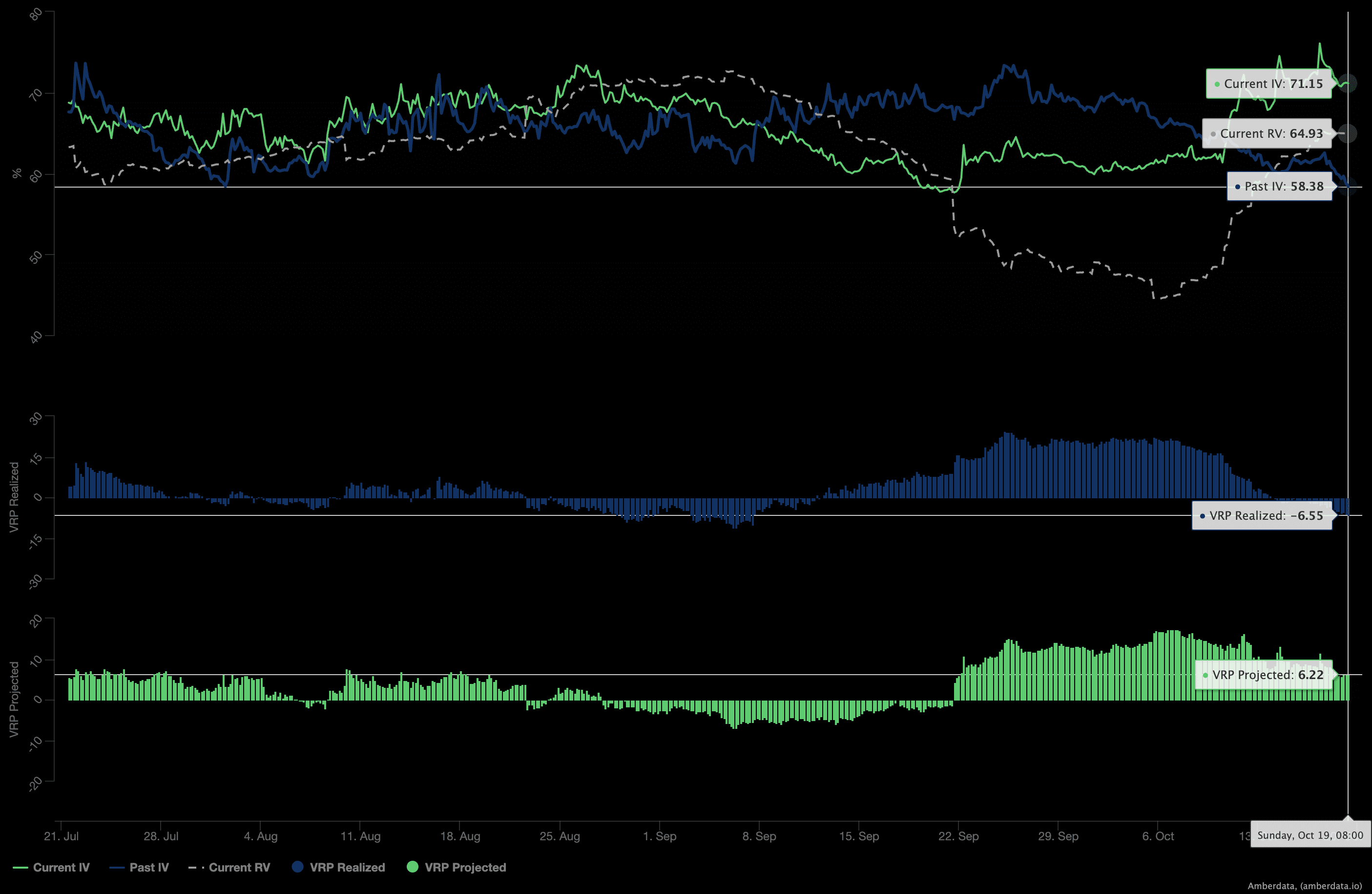This screenshot has height=894, width=1372.
Task: Click the VRP Projected green legend circle
Action: click(412, 867)
